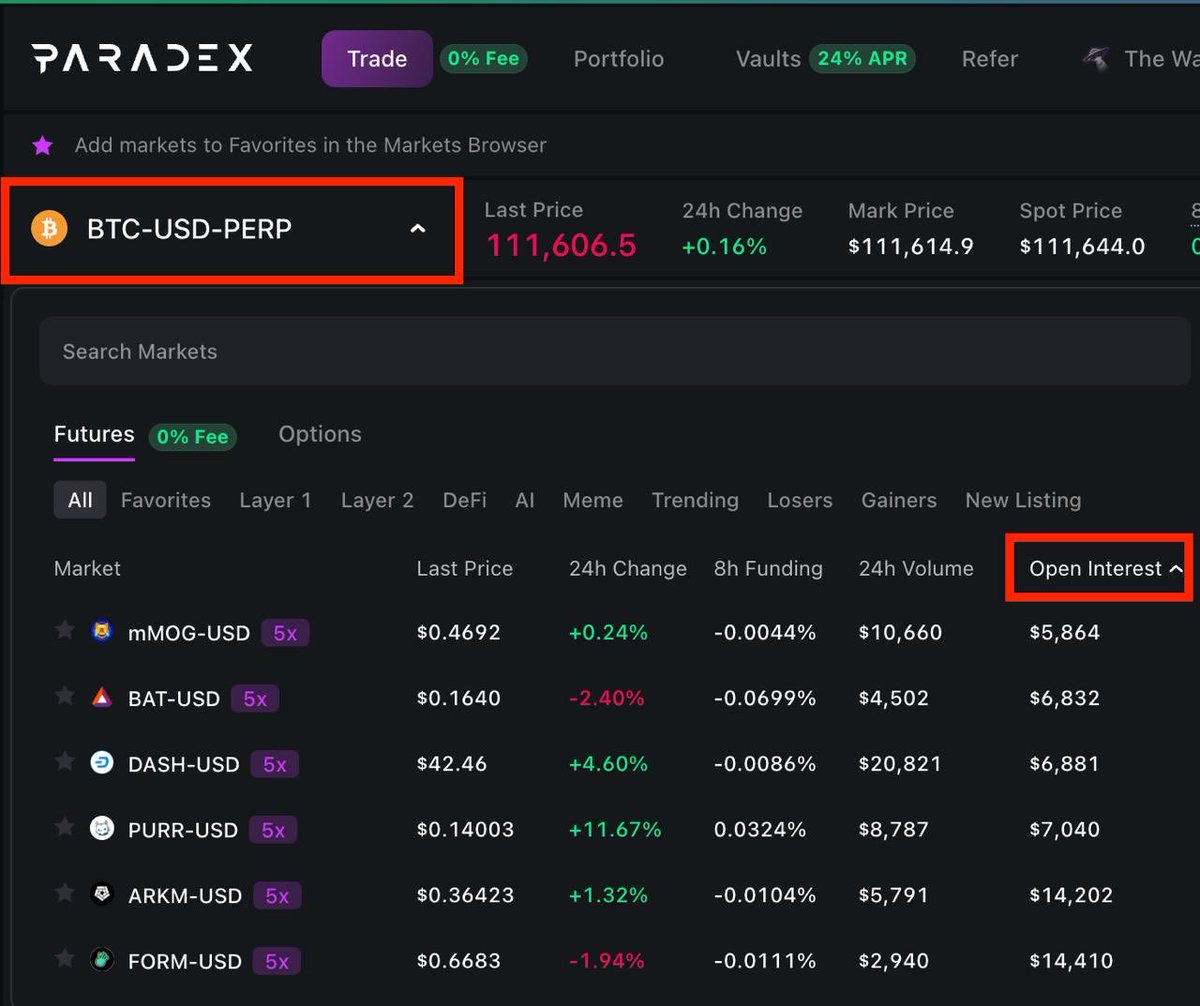Screen dimensions: 1200x1006
Task: Click the $111,614.9 mark price
Action: point(911,246)
